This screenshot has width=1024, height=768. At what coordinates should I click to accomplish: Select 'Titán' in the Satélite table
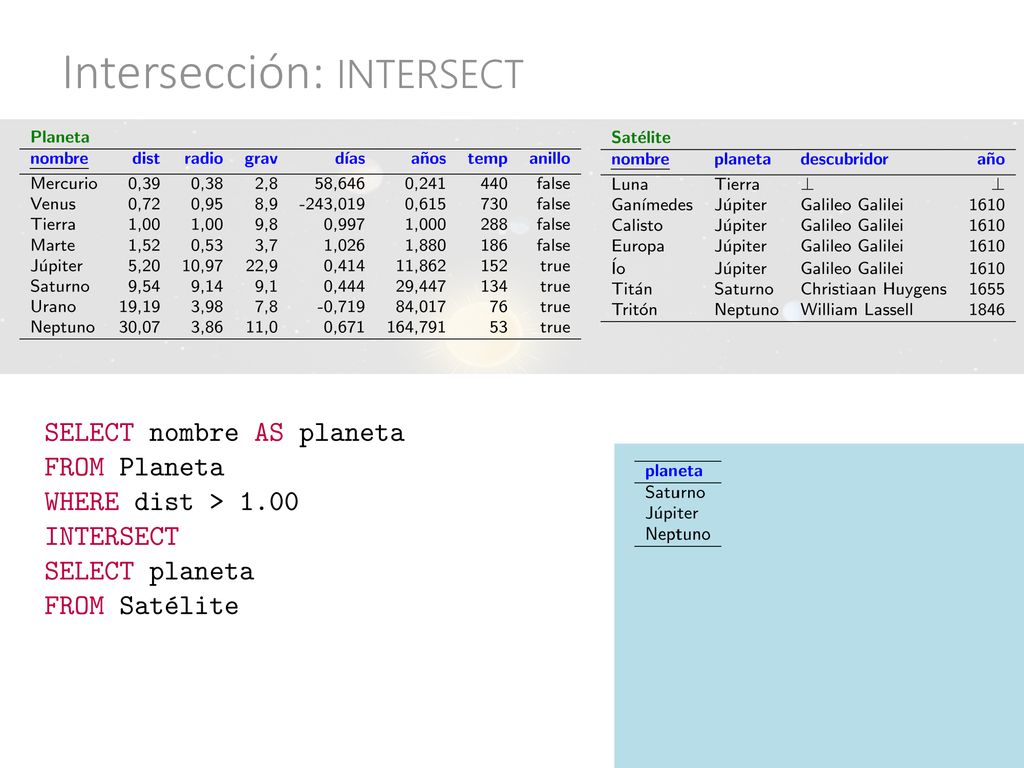(632, 289)
